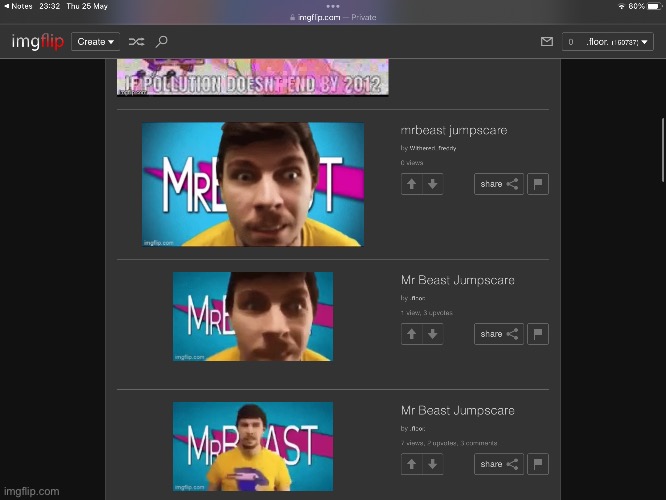
Task: Visit .floor profile on the 7-views post
Action: 418,429
